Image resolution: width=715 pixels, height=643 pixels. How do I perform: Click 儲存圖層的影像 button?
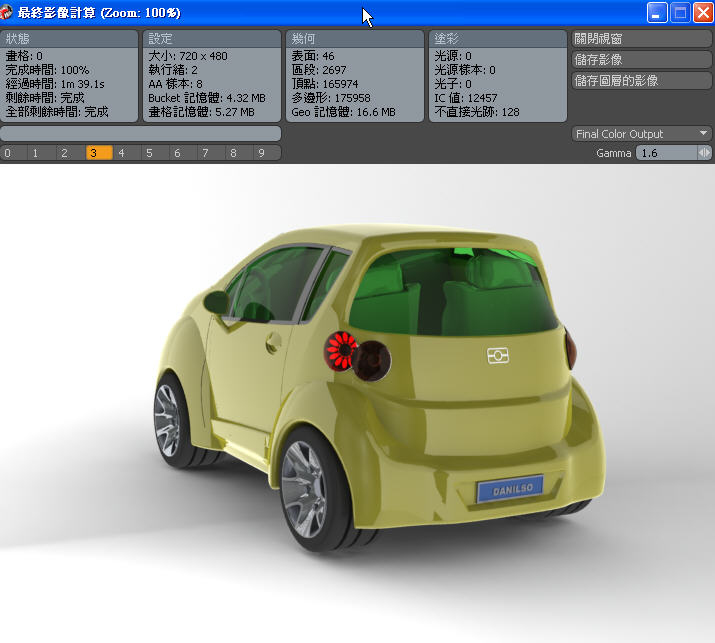[641, 81]
